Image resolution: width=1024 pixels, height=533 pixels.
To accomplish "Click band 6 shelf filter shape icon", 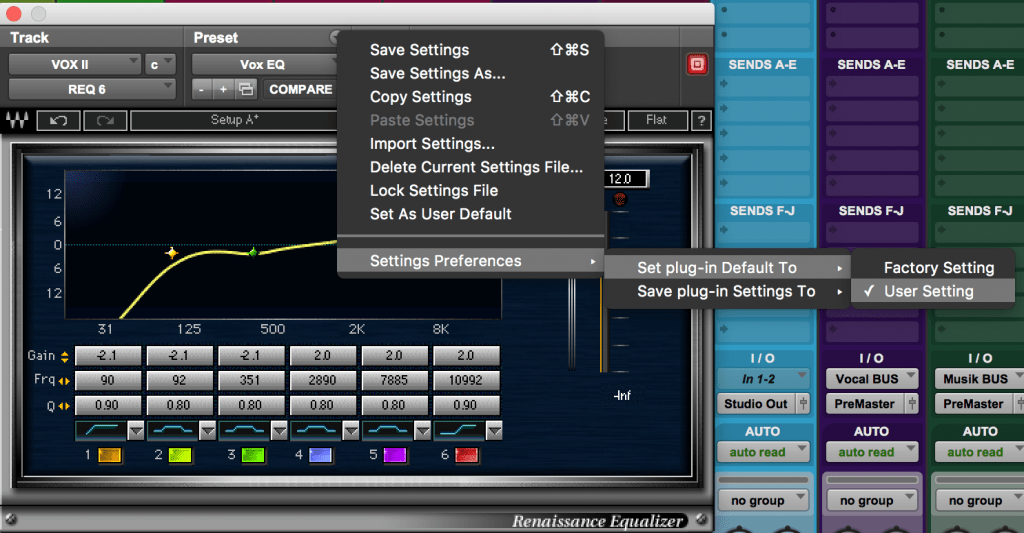I will click(x=460, y=430).
